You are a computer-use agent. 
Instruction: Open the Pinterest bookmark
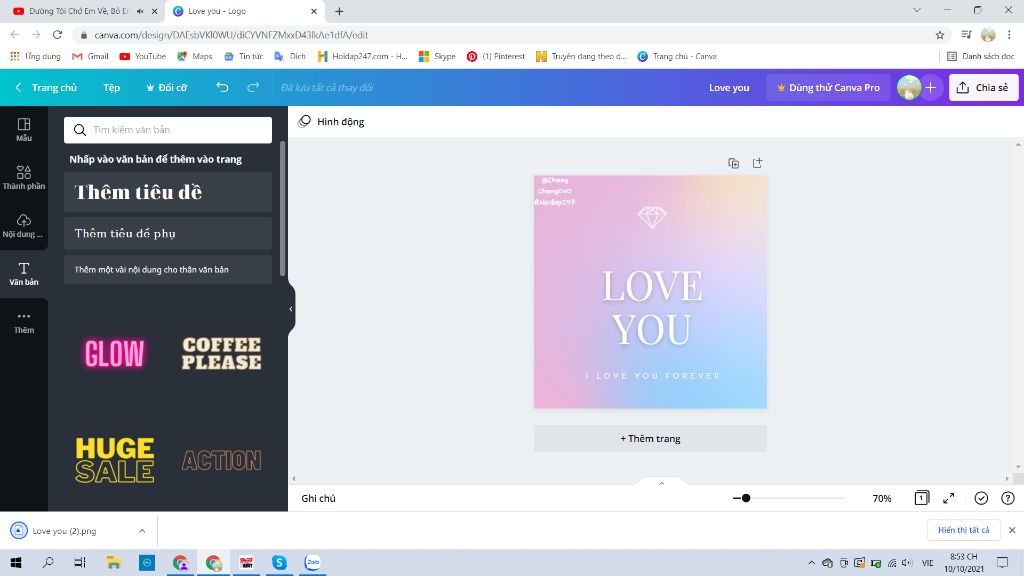(x=496, y=56)
